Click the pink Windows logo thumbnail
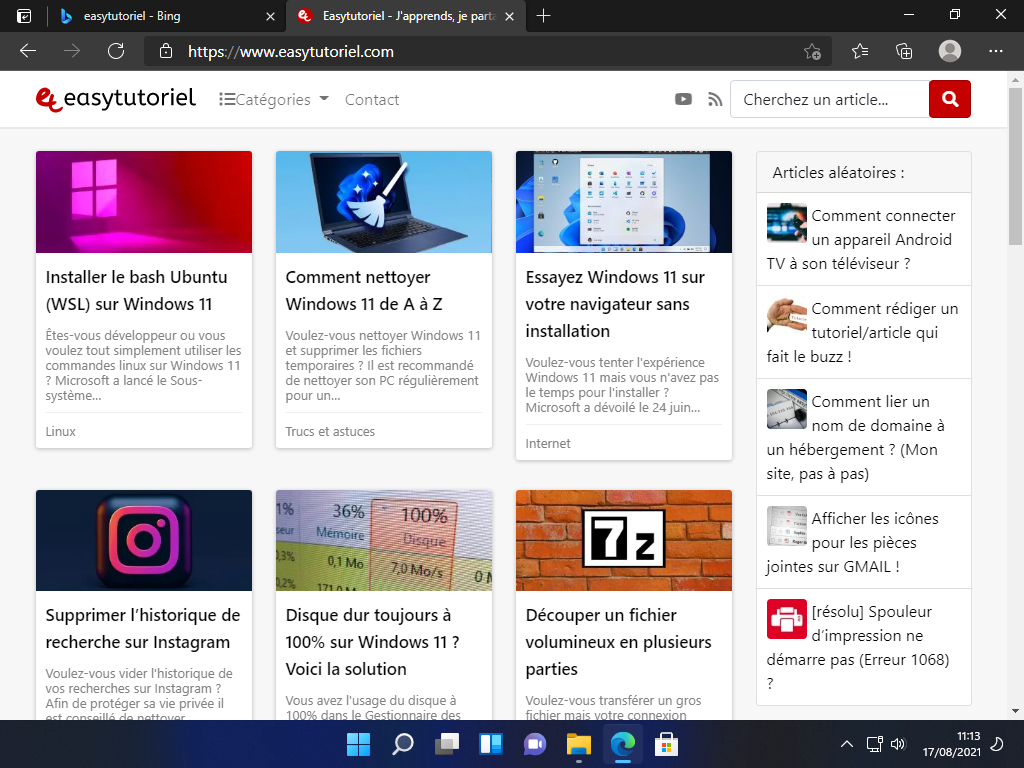The height and width of the screenshot is (768, 1024). (x=144, y=202)
